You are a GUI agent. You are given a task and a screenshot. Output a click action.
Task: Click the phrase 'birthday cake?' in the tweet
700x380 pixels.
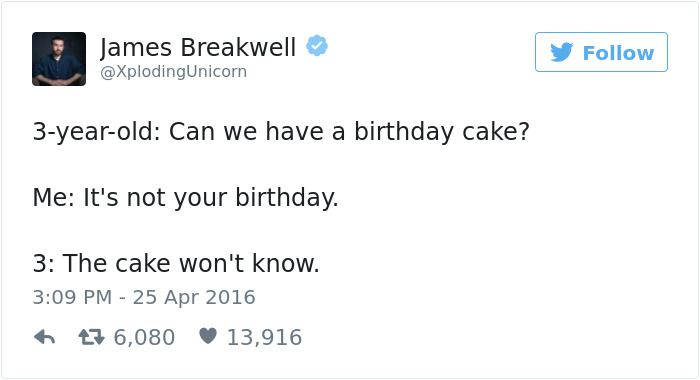(442, 133)
